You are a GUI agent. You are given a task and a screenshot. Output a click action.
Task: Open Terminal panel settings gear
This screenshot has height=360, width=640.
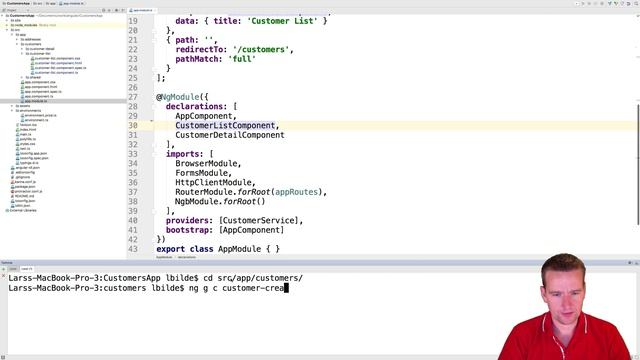pyautogui.click(x=630, y=262)
